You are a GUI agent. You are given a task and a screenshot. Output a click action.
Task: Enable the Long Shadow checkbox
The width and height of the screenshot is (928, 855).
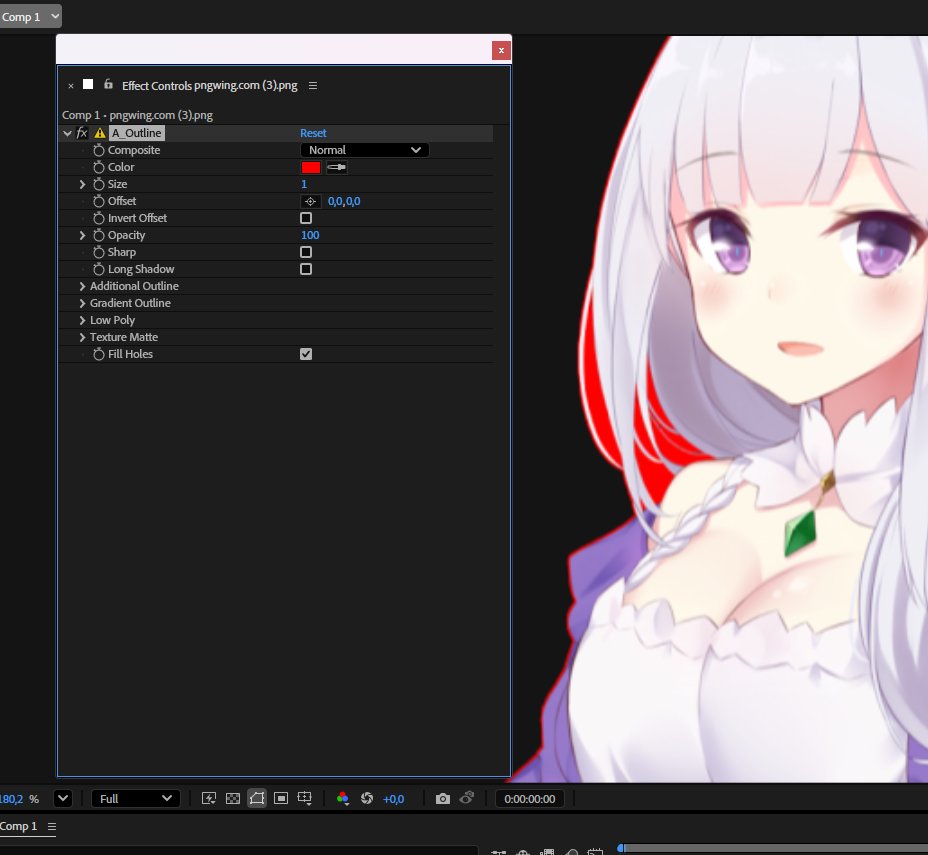click(306, 269)
